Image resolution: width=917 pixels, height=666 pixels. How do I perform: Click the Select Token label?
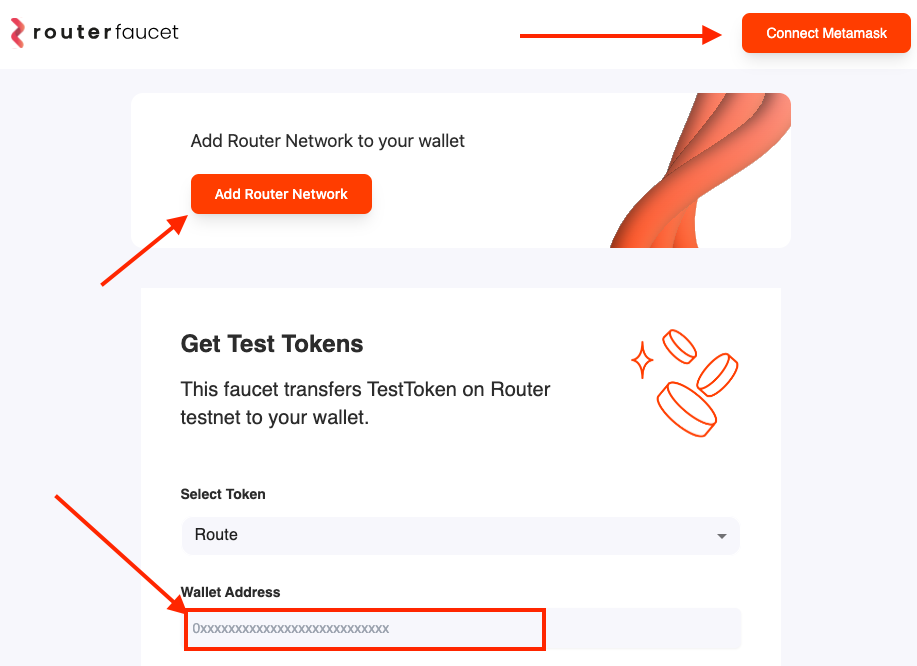pos(222,494)
